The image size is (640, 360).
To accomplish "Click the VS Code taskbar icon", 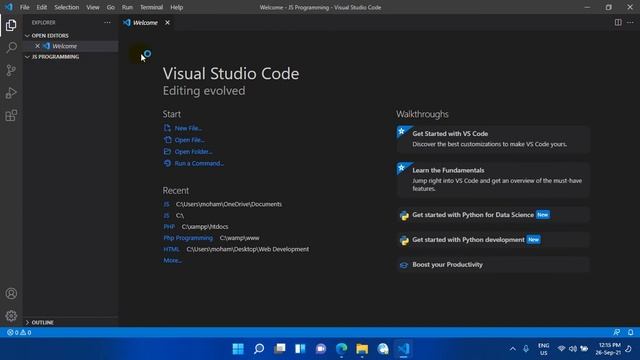I will (403, 349).
